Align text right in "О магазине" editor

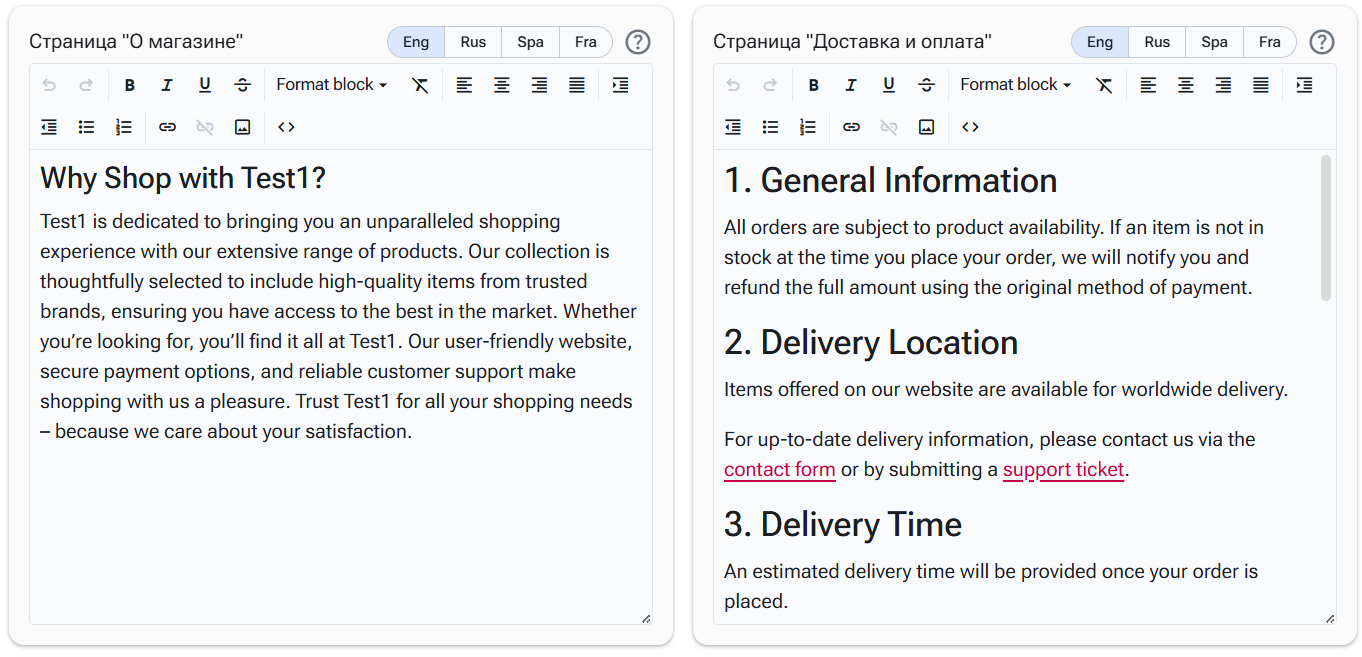tap(539, 85)
